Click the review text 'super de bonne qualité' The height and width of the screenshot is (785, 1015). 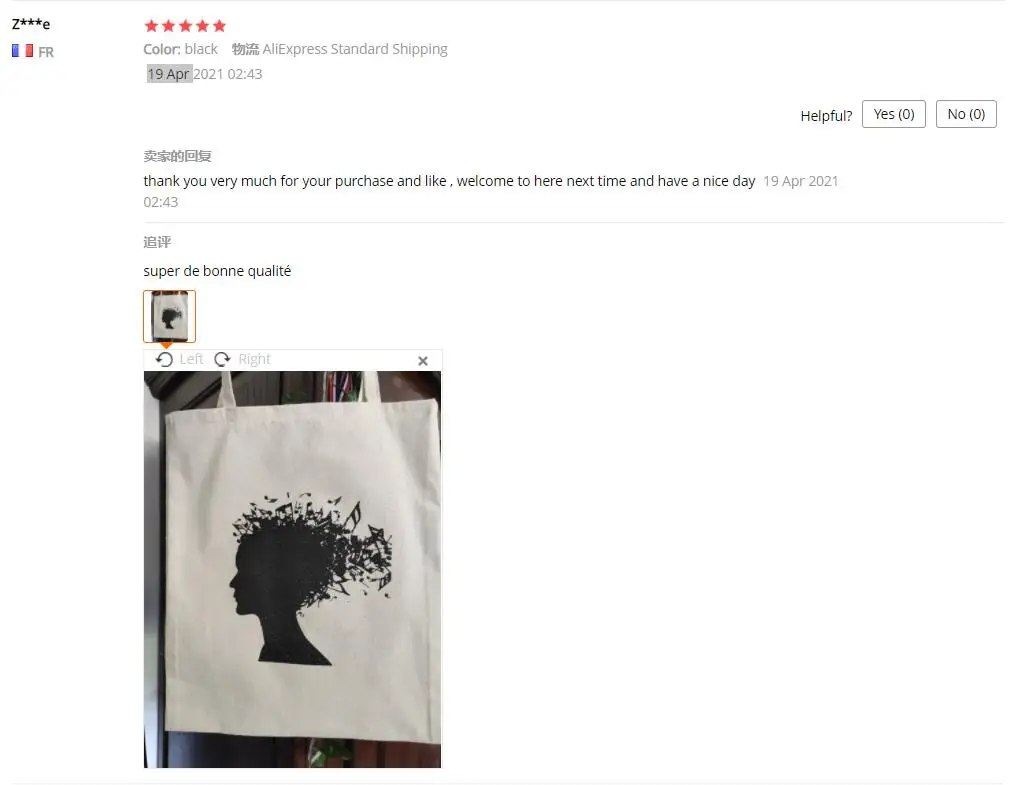click(218, 271)
